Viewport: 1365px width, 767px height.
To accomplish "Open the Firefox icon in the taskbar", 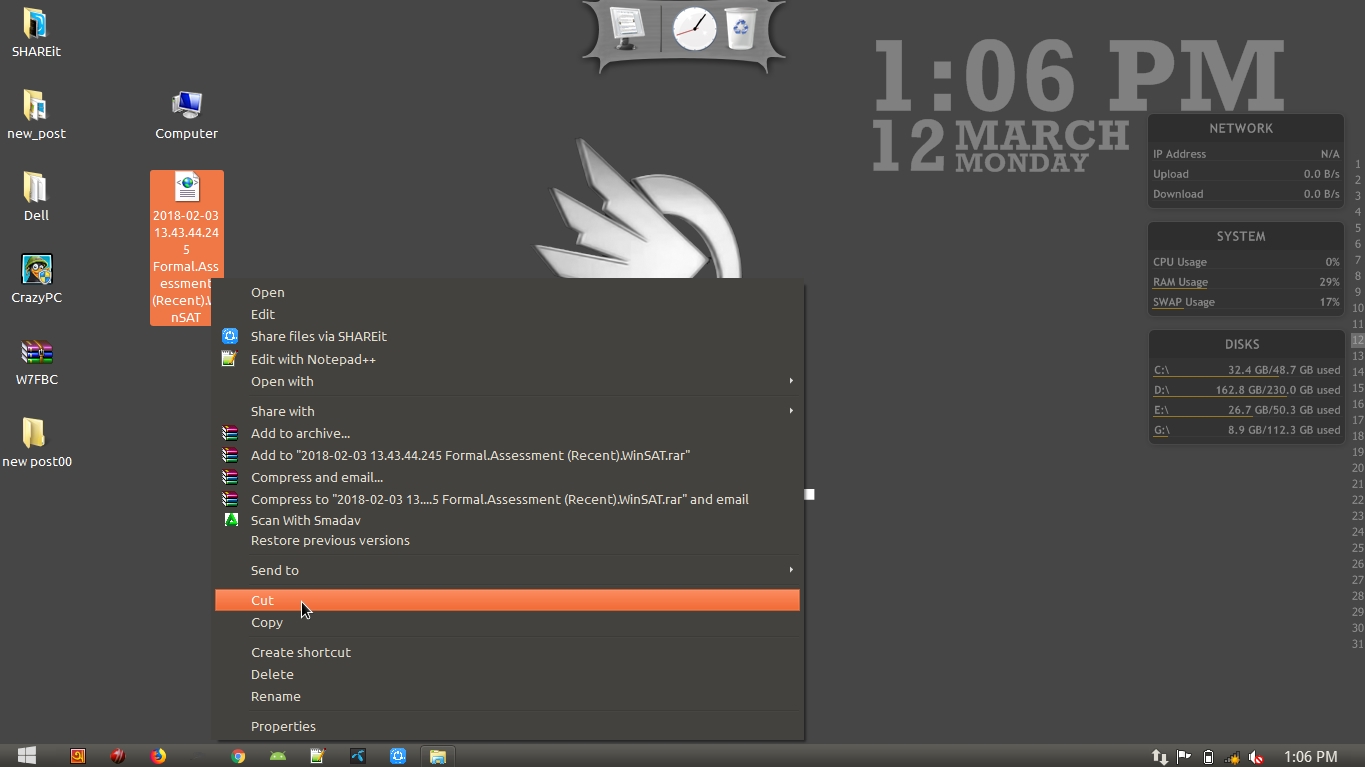I will coord(158,756).
